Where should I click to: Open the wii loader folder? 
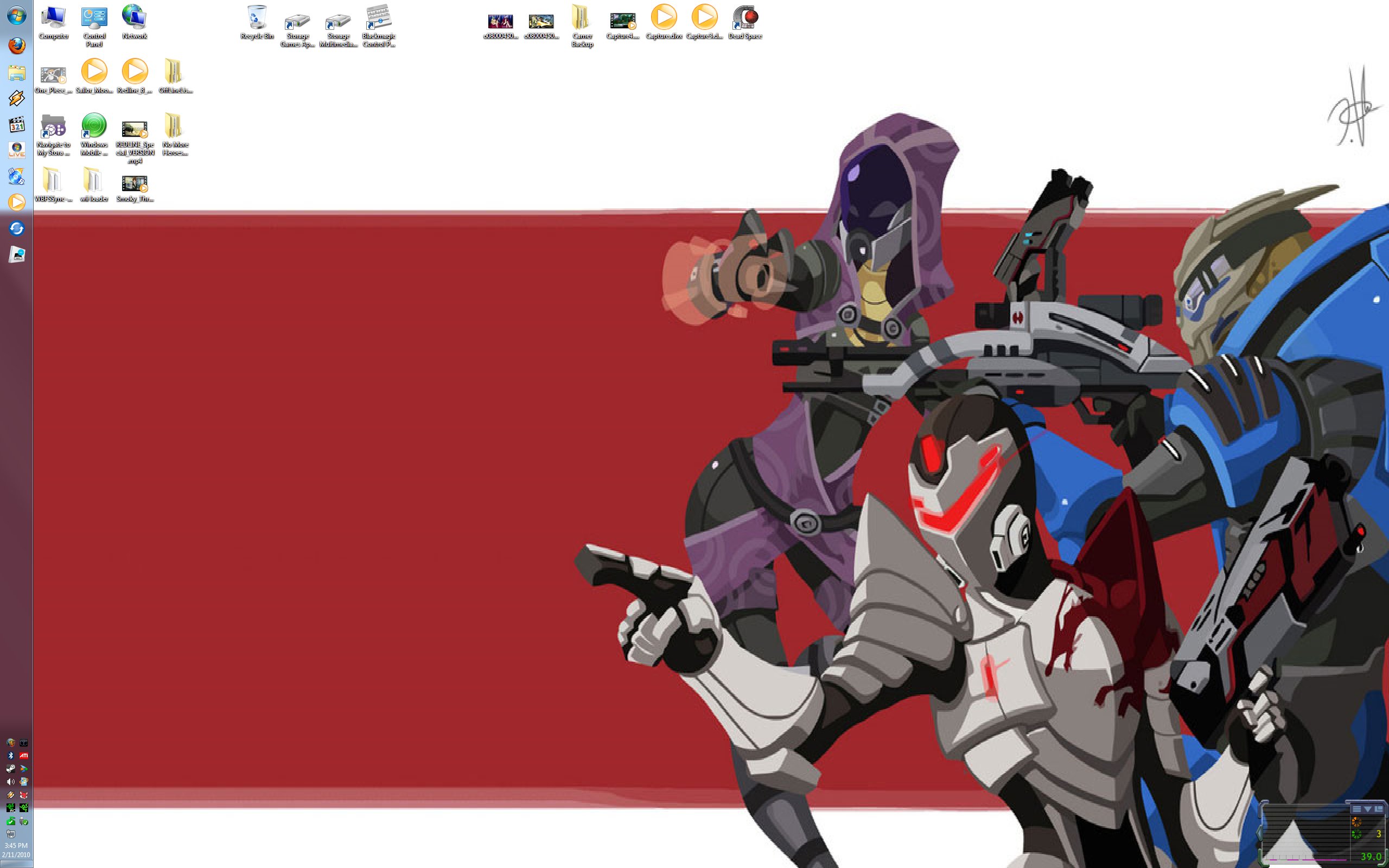point(94,185)
